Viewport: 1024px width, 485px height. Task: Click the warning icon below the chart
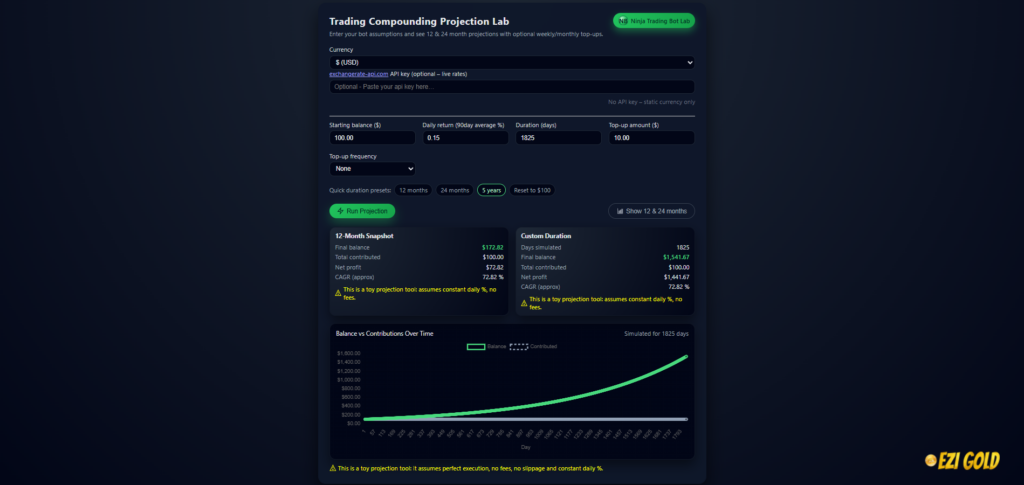333,468
